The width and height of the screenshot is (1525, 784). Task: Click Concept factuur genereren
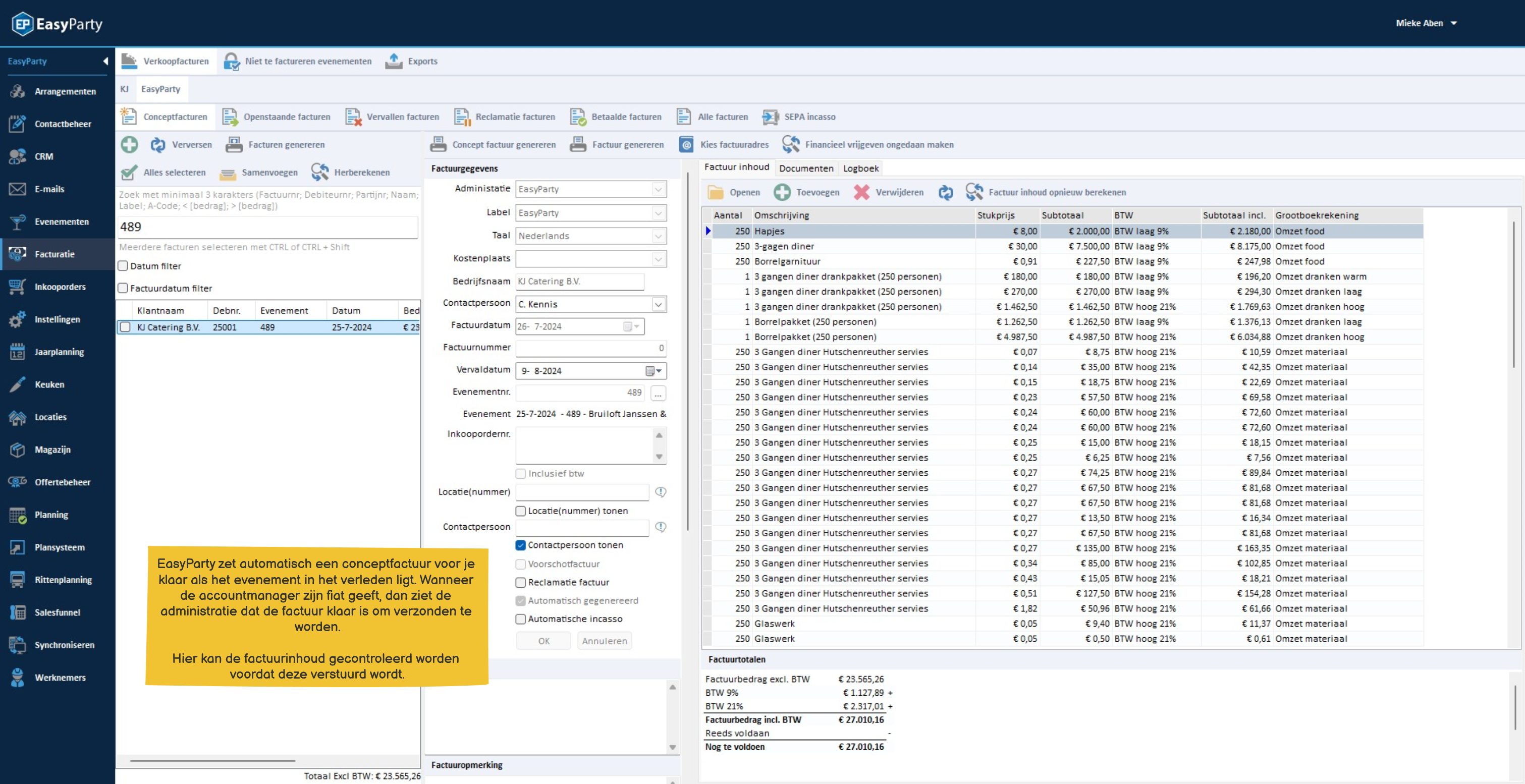(493, 144)
